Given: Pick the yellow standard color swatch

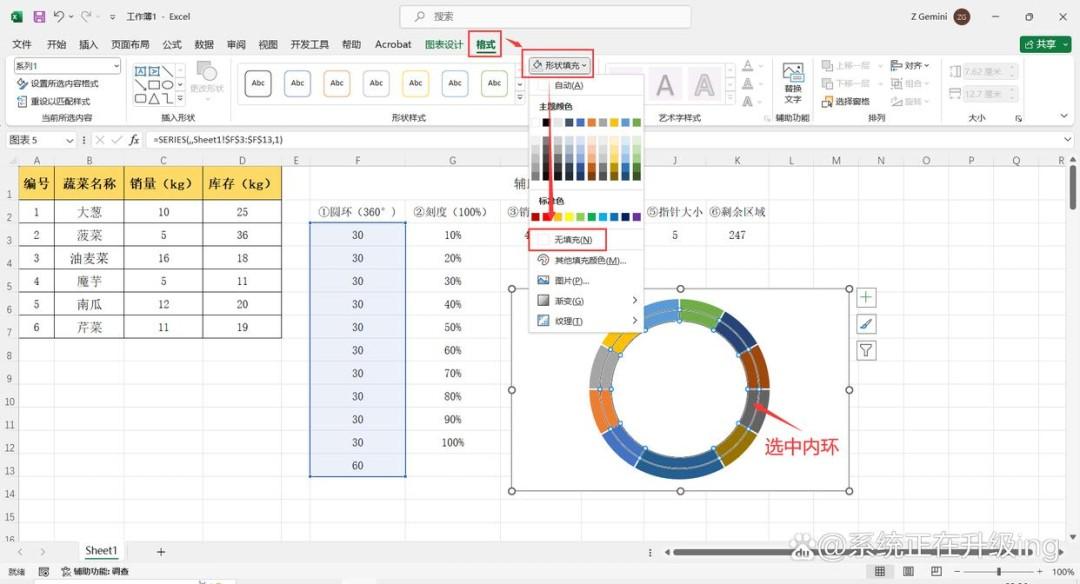Looking at the screenshot, I should (569, 217).
